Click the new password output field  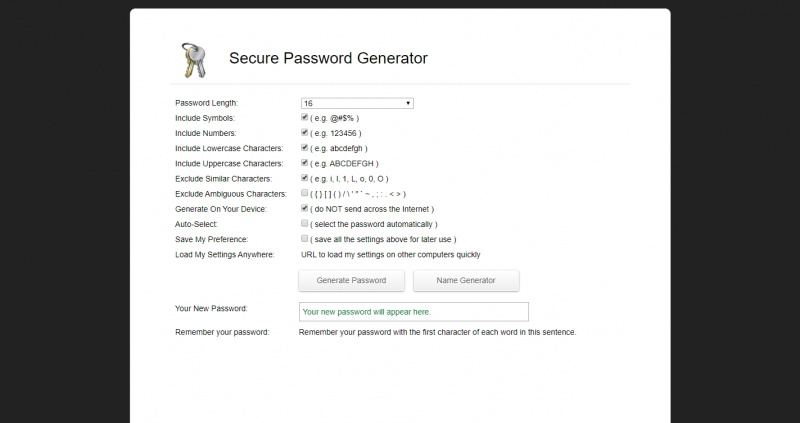pos(413,312)
